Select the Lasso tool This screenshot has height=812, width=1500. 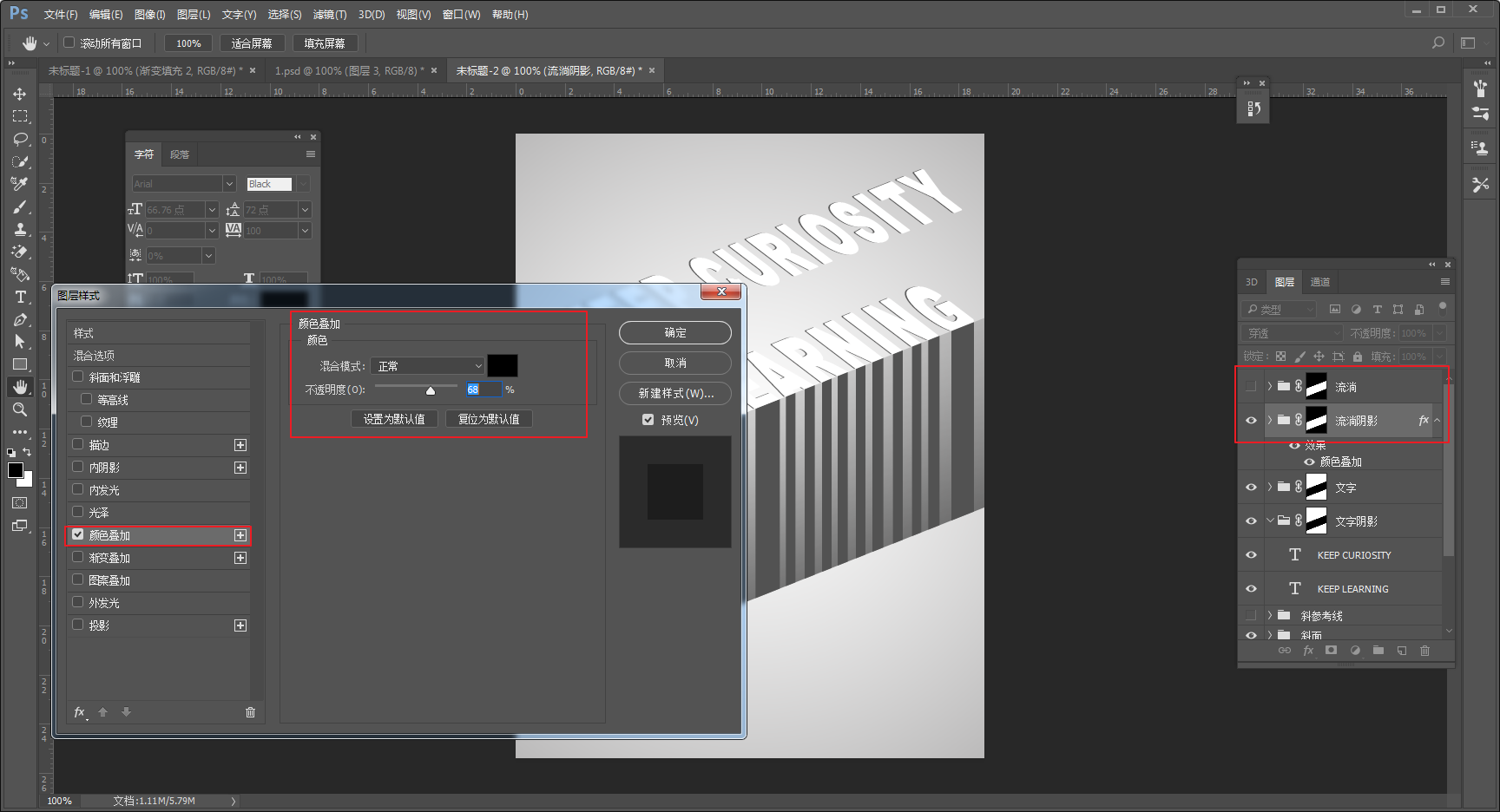tap(20, 139)
